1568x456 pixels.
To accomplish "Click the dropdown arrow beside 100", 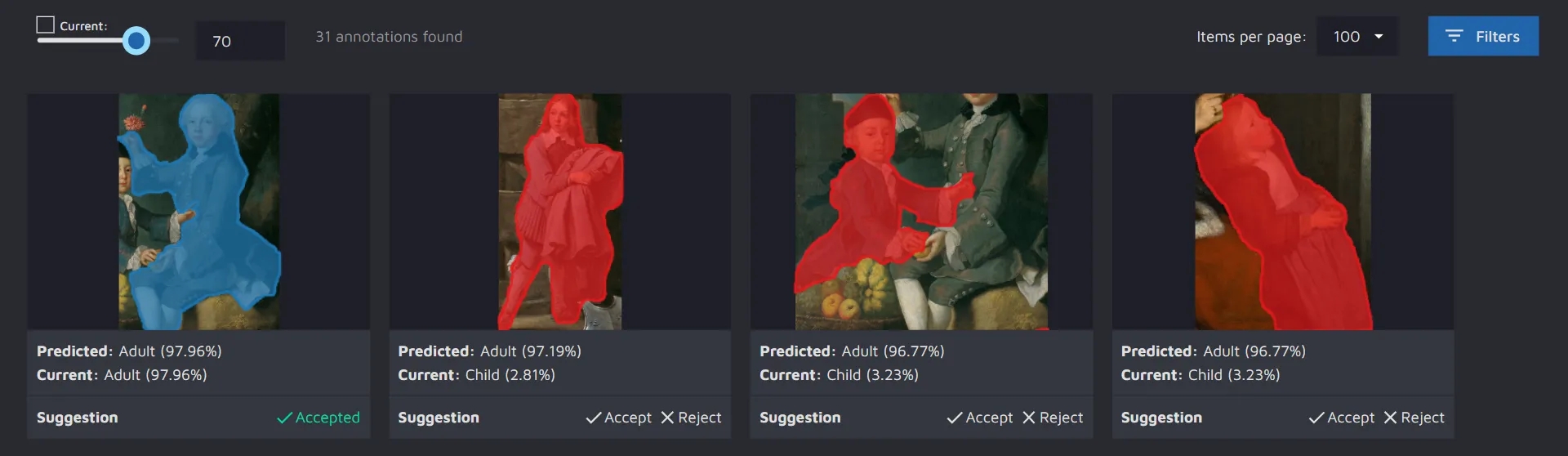I will [x=1379, y=37].
